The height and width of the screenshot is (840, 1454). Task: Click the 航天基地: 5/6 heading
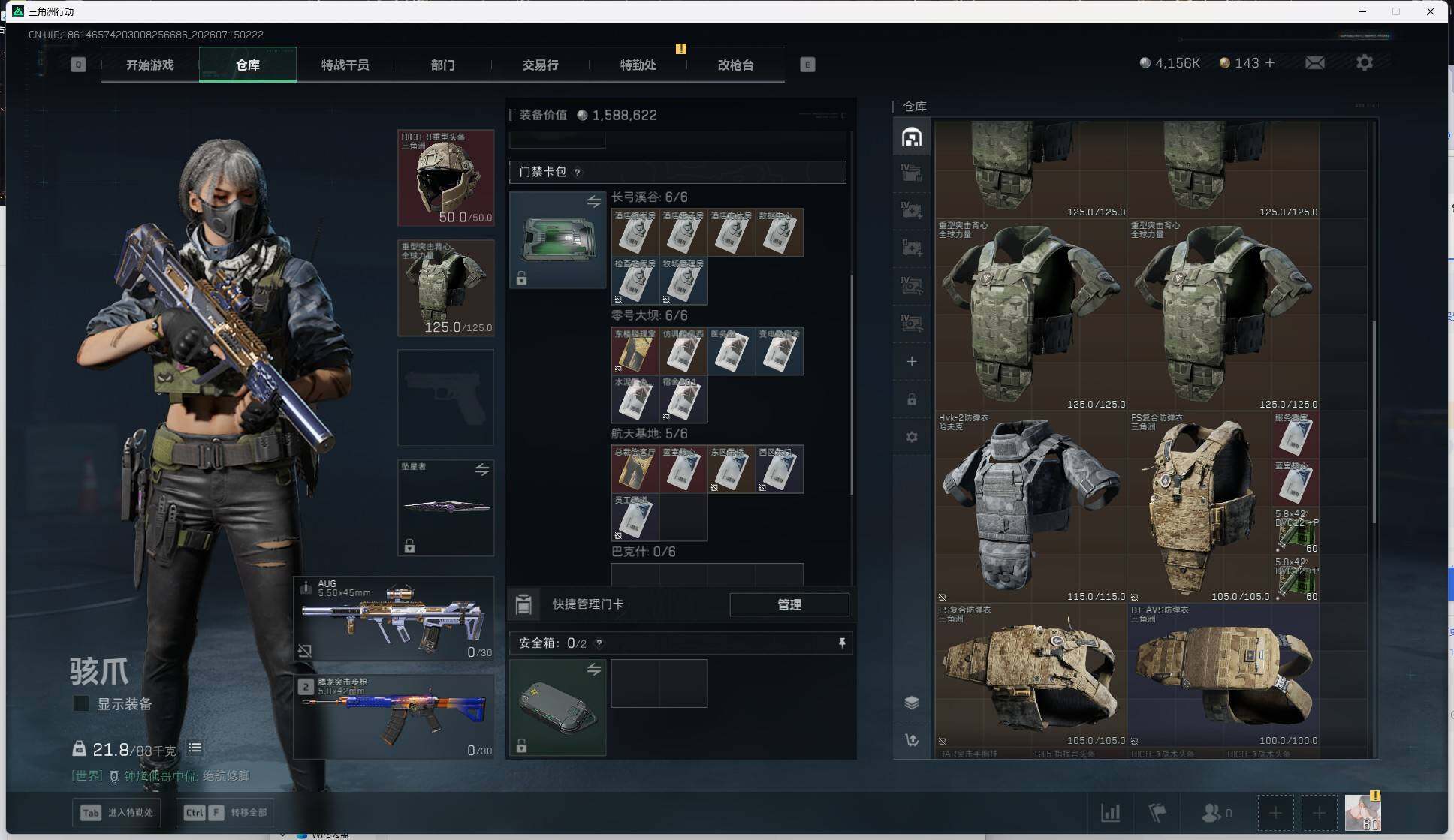(x=649, y=434)
